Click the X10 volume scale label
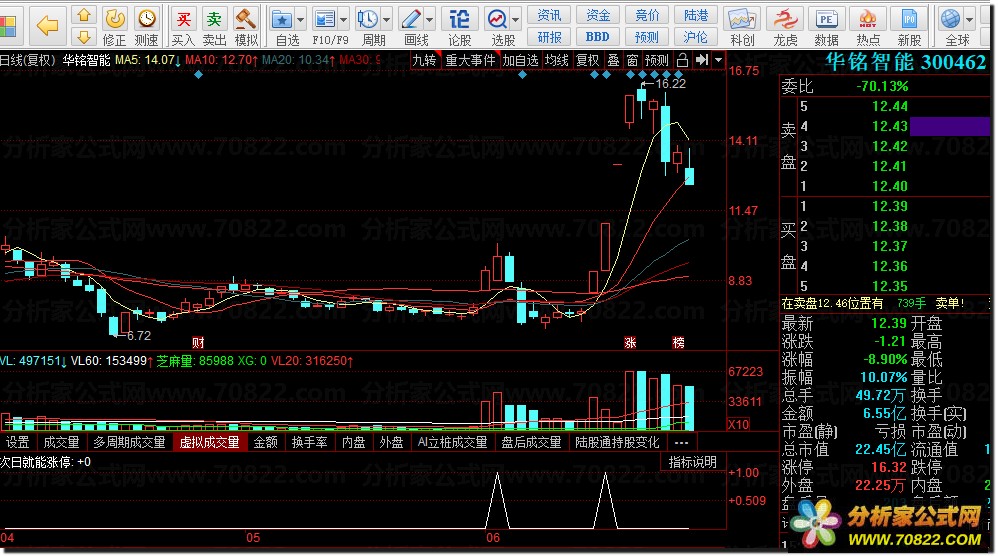Screen dimensions: 998x556 (x=738, y=424)
